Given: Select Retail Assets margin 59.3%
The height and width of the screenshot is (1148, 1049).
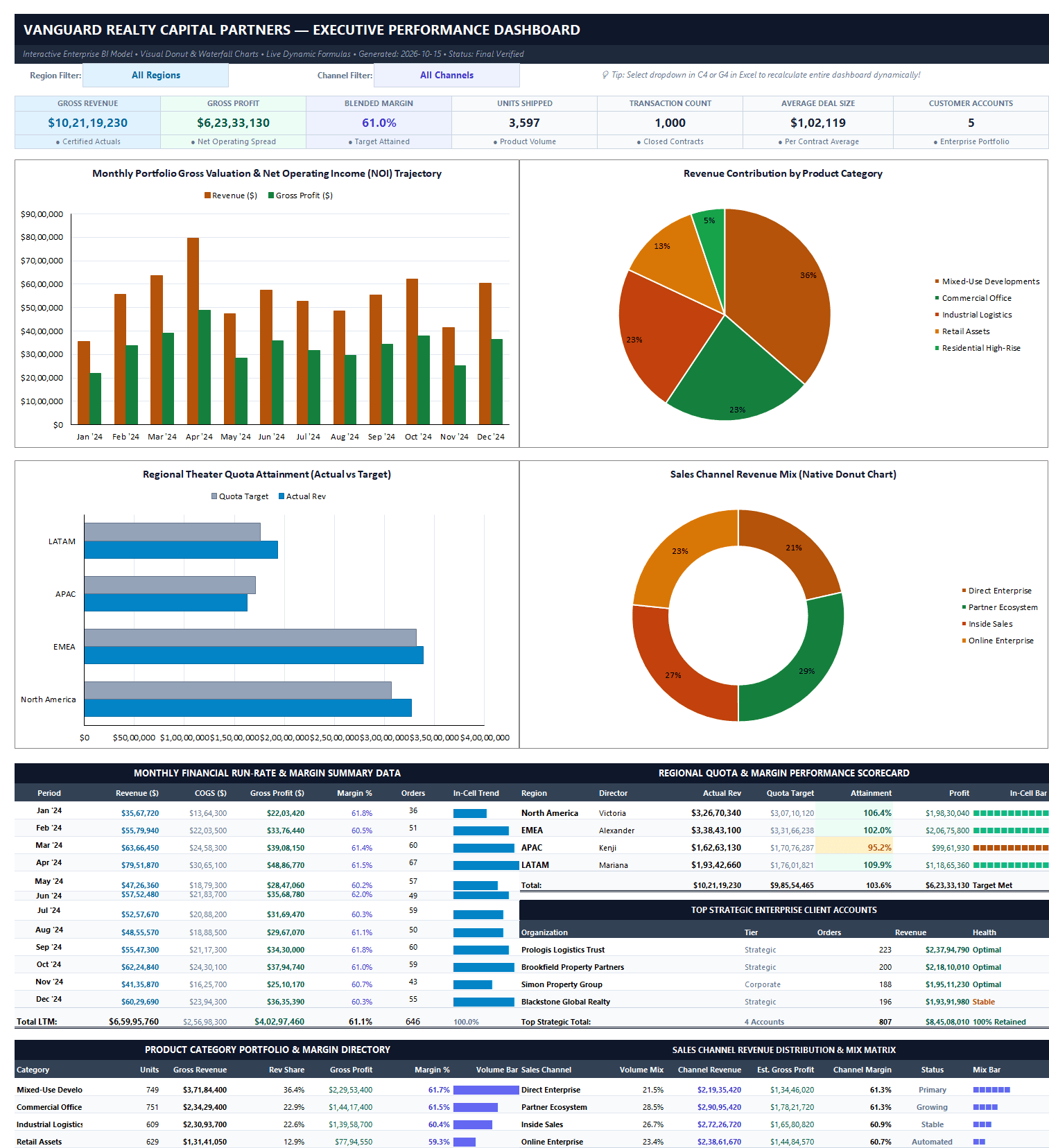Looking at the screenshot, I should [x=439, y=1142].
